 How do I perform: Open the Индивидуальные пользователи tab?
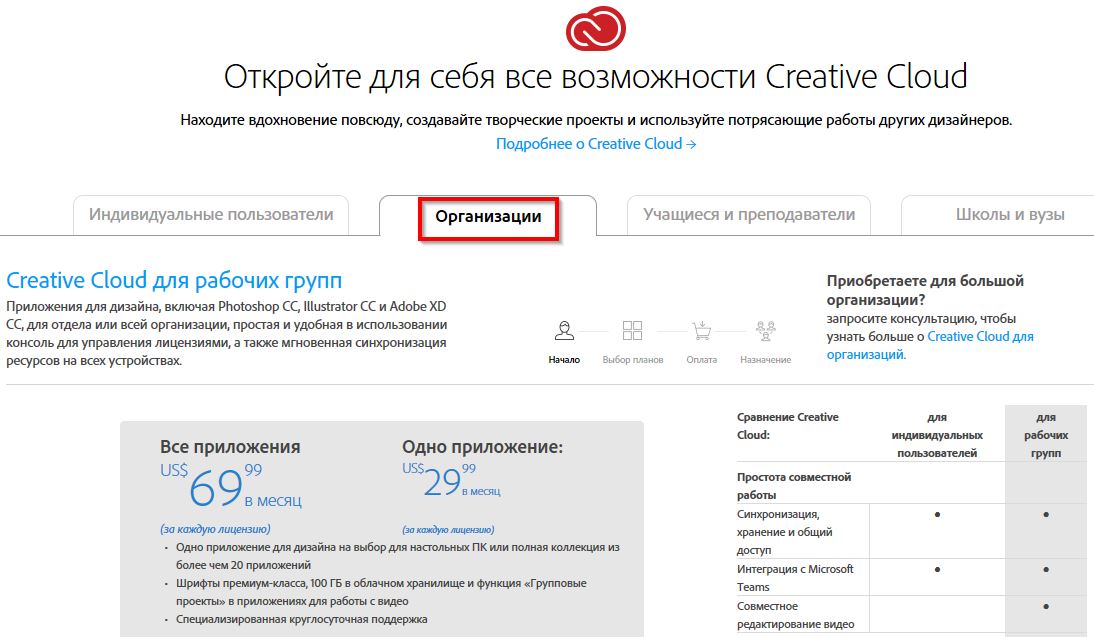[x=211, y=215]
